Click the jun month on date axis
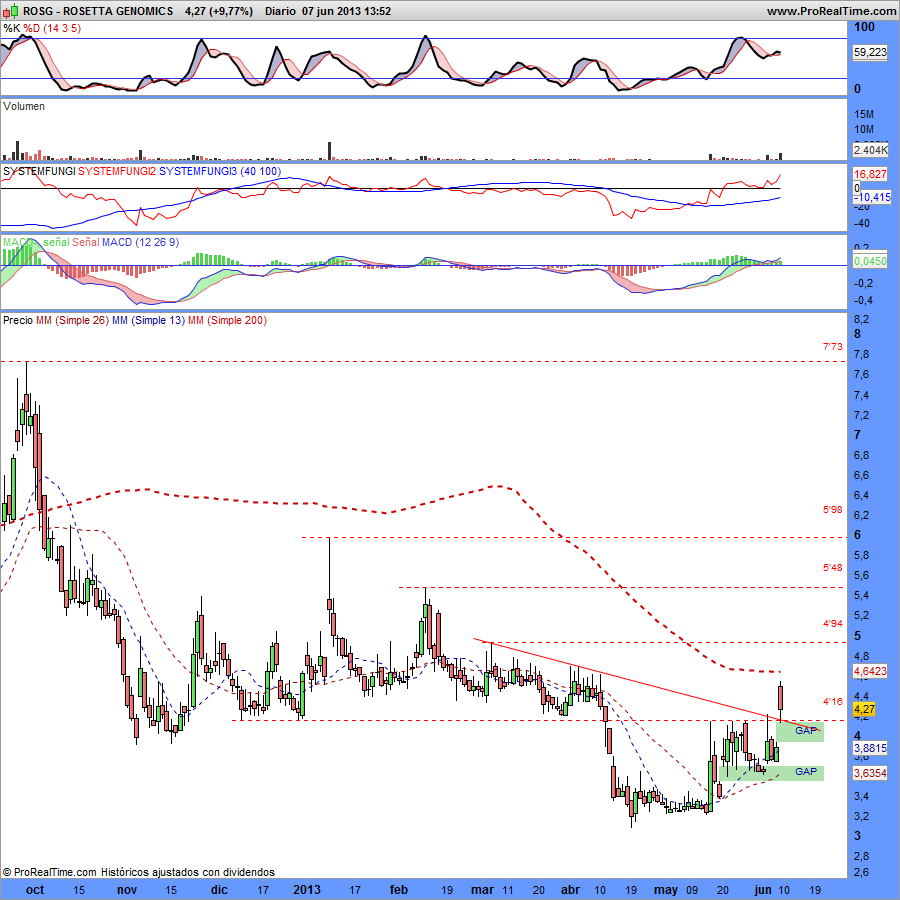Image resolution: width=900 pixels, height=900 pixels. tap(763, 890)
